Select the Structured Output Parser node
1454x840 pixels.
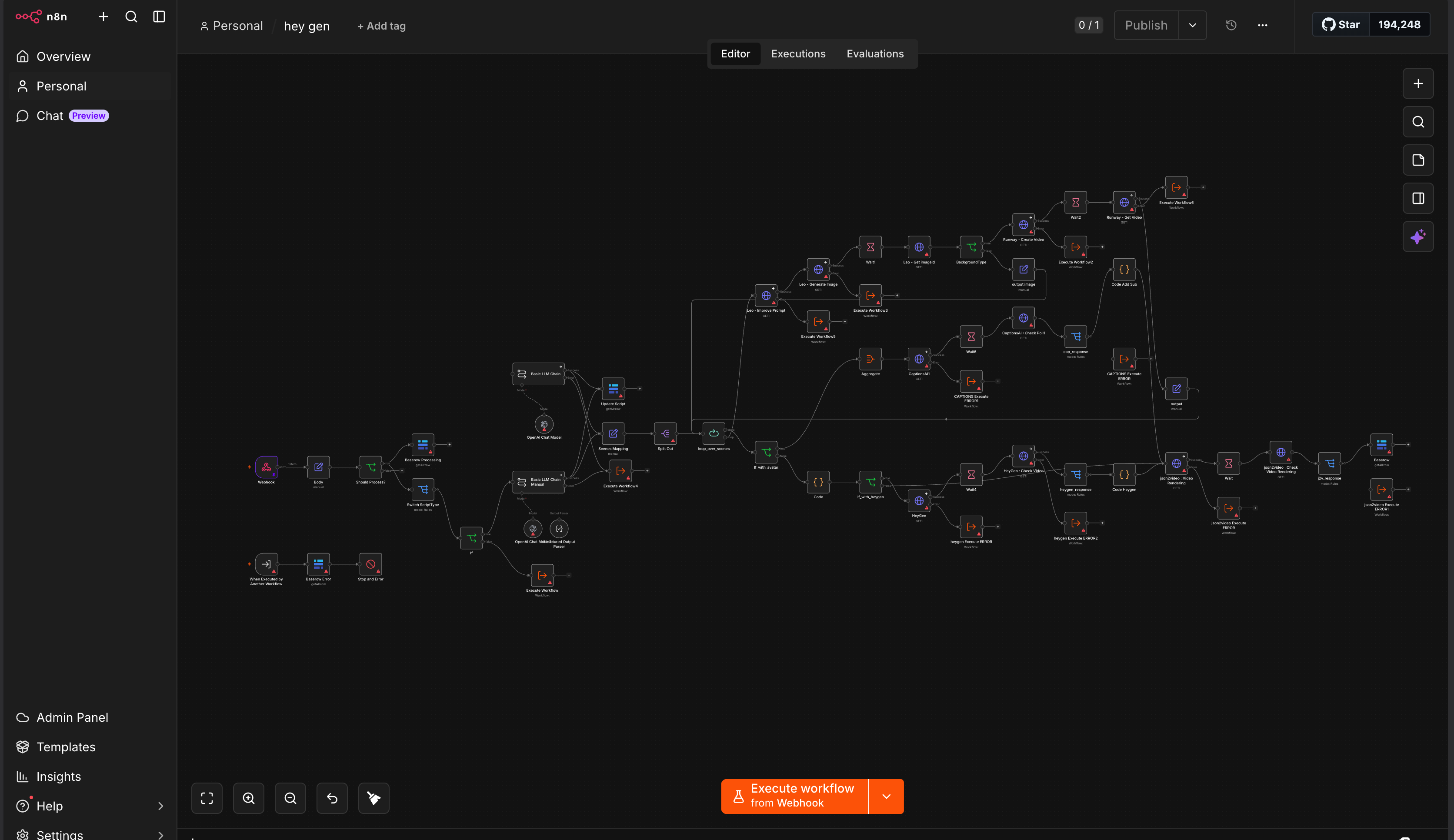[559, 528]
